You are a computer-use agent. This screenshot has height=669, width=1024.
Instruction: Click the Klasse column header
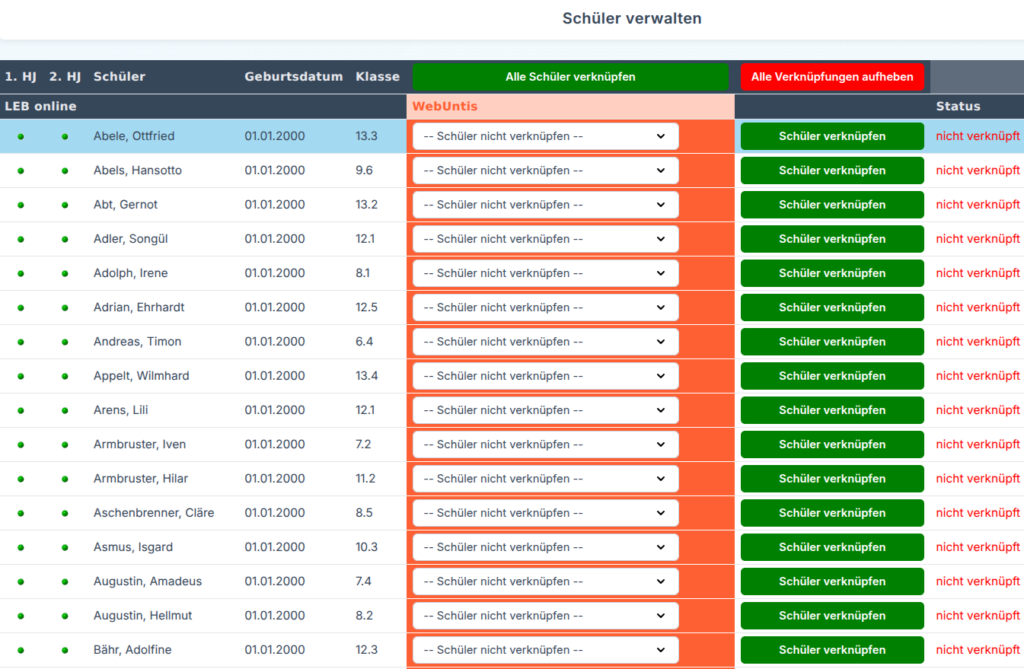[377, 76]
